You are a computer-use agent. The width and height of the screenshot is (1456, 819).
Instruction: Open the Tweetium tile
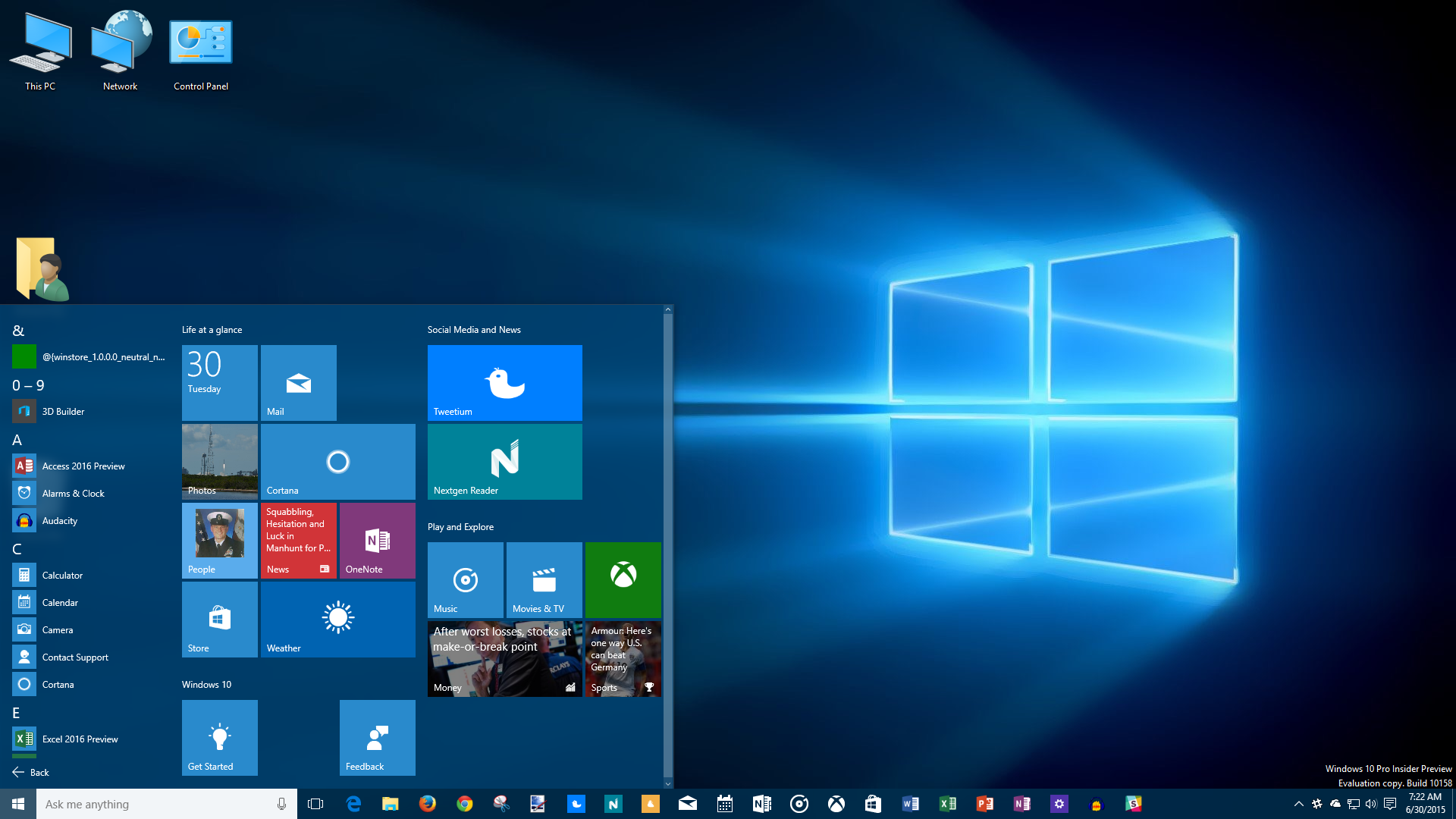[504, 382]
